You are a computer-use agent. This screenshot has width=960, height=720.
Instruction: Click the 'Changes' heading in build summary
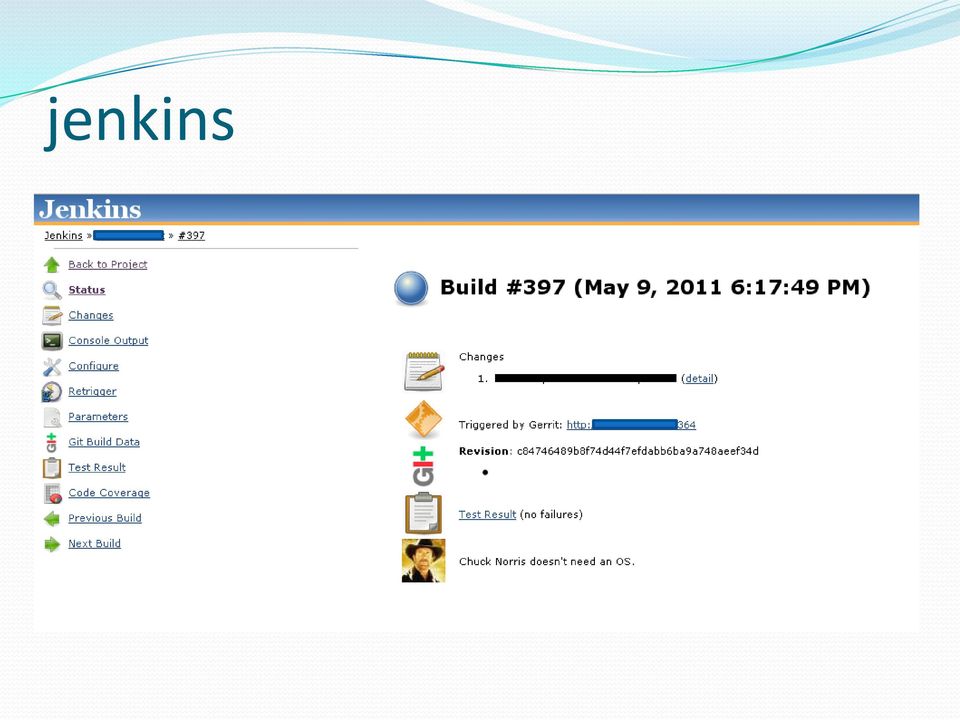(481, 357)
